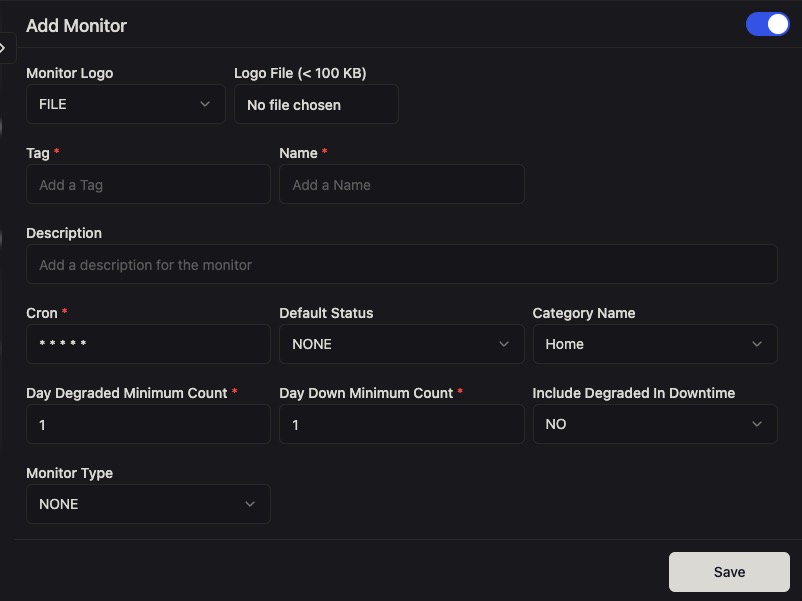The image size is (802, 601).
Task: Expand the collapsed left sidebar panel
Action: 4,47
